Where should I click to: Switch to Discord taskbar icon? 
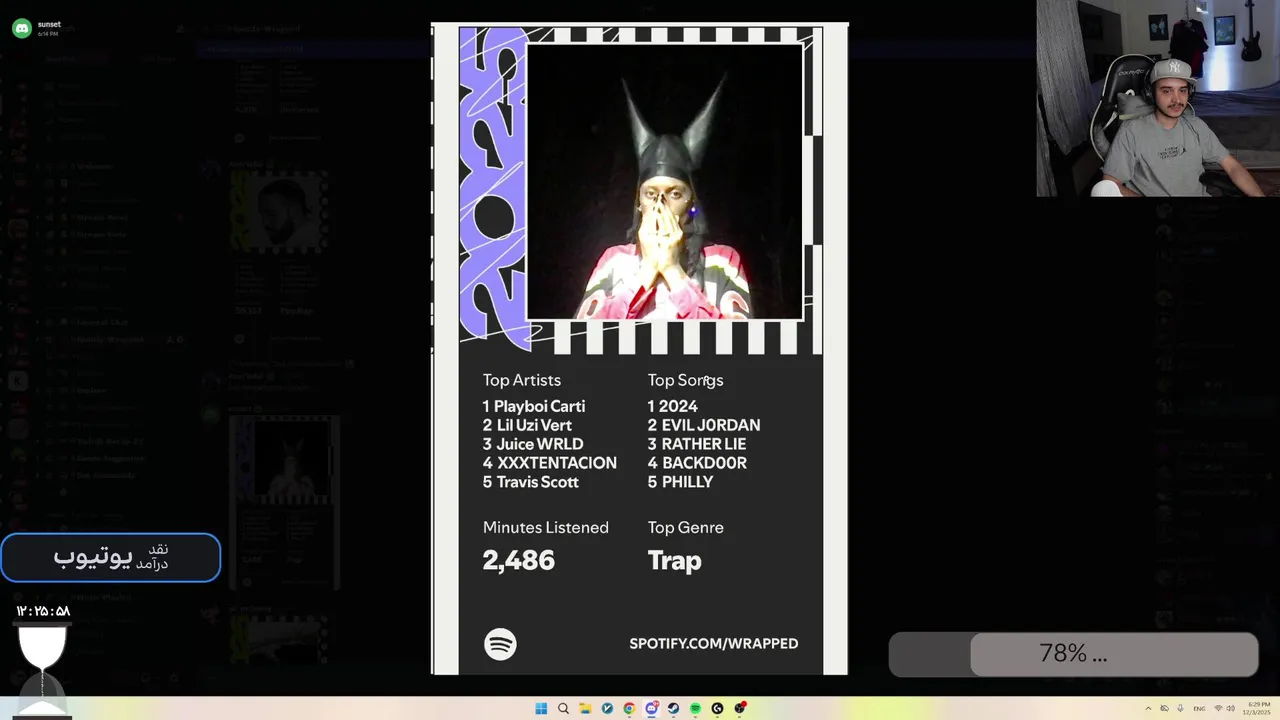(x=651, y=708)
